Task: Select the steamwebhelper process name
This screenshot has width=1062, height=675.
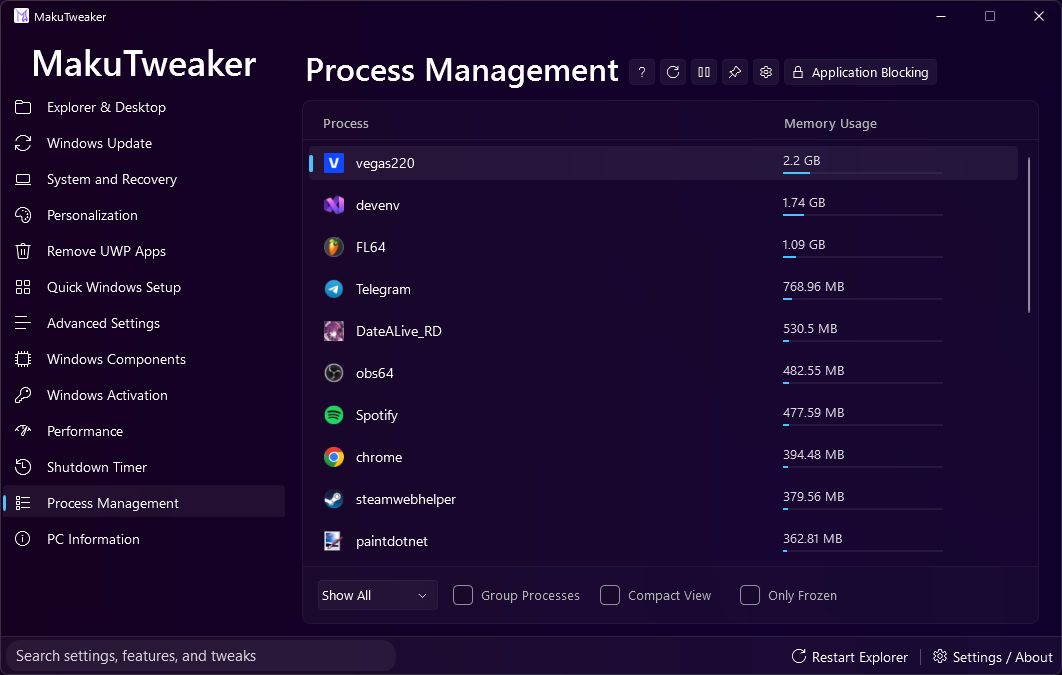Action: pos(406,499)
